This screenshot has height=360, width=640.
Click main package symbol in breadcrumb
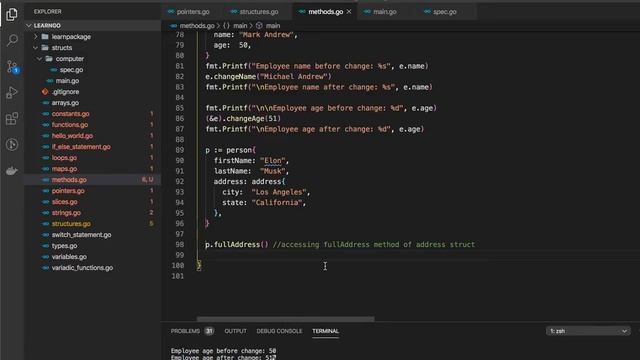click(x=240, y=26)
